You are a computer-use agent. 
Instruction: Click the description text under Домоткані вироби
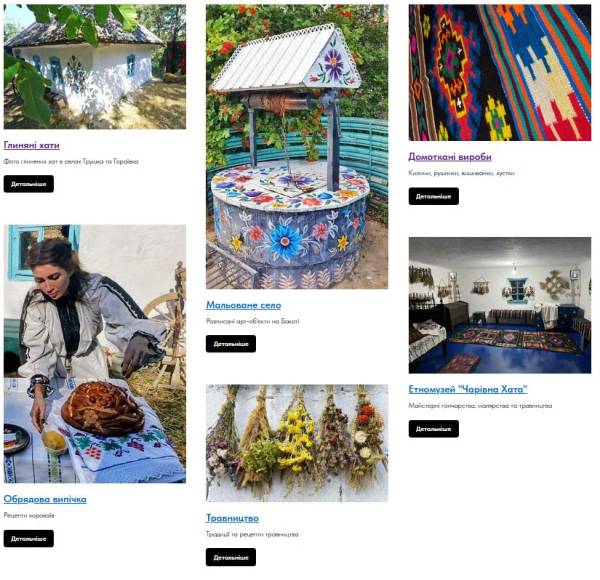461,173
